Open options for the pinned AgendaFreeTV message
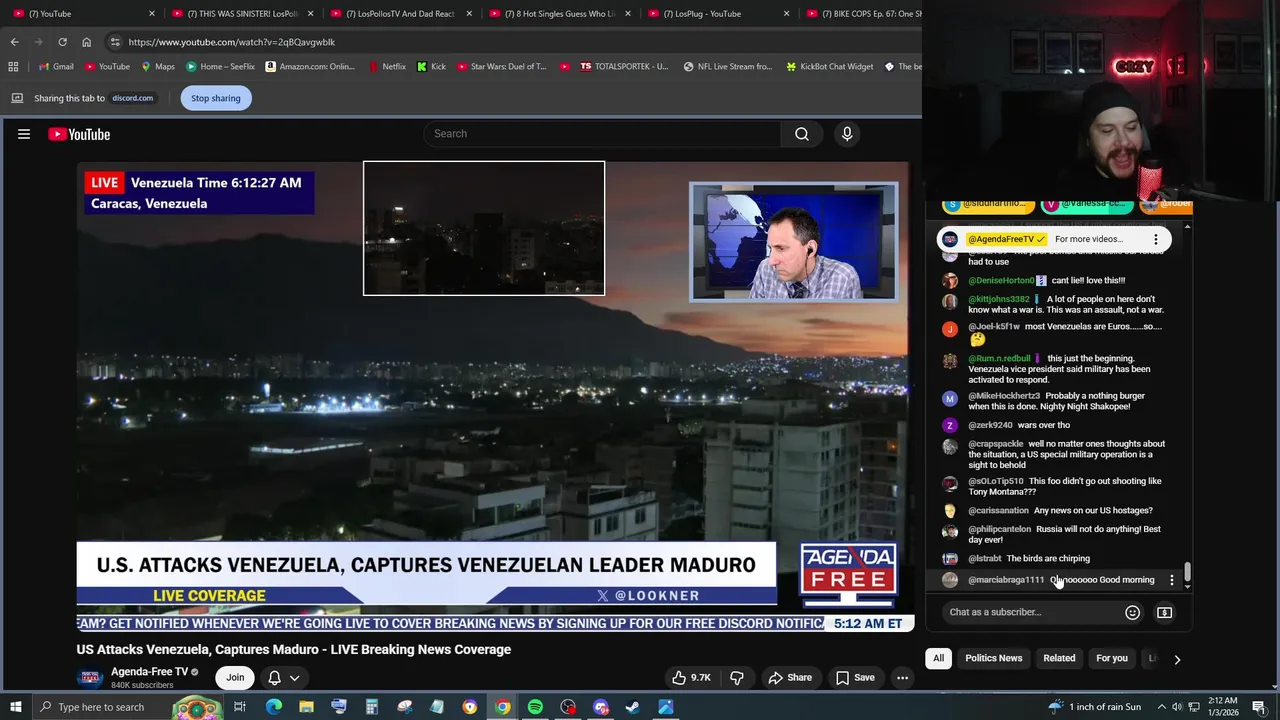The image size is (1280, 720). (1156, 239)
